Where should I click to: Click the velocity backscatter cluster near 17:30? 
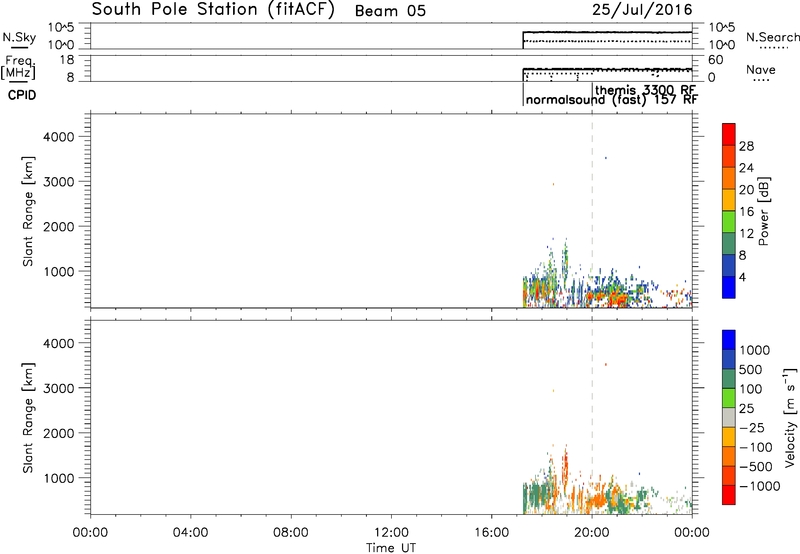click(x=538, y=495)
